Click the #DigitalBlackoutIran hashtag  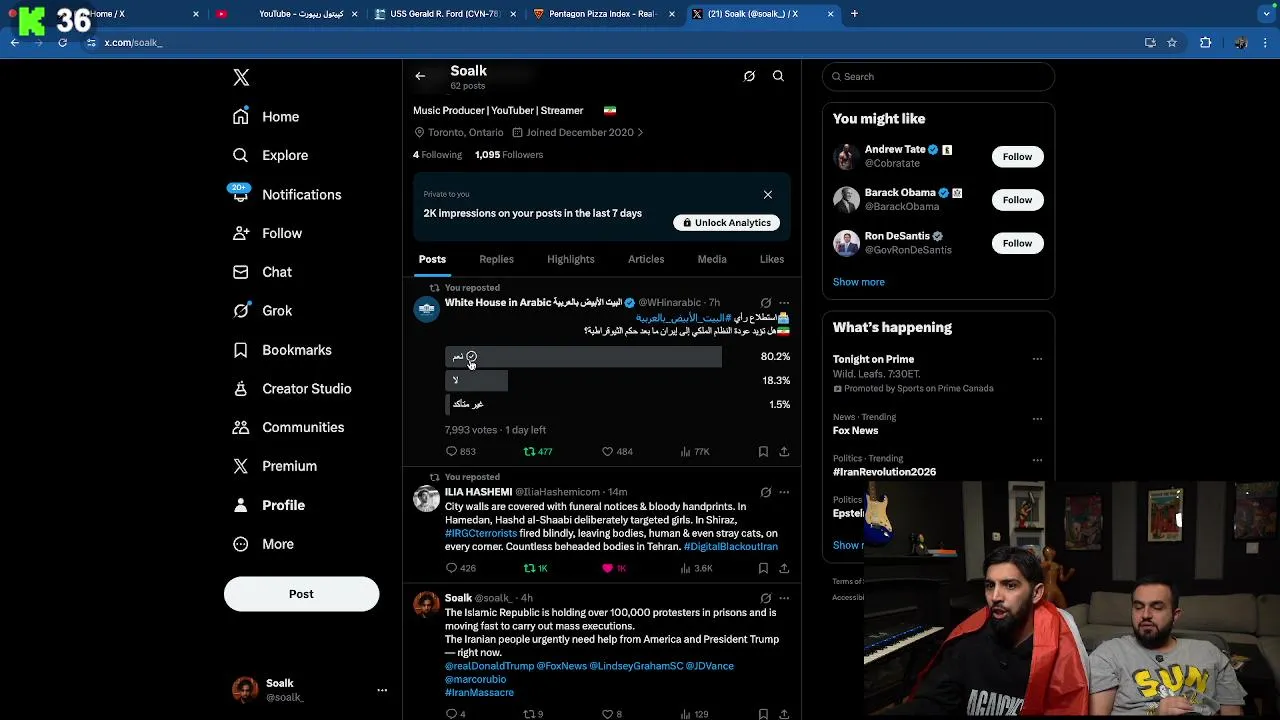(x=730, y=547)
